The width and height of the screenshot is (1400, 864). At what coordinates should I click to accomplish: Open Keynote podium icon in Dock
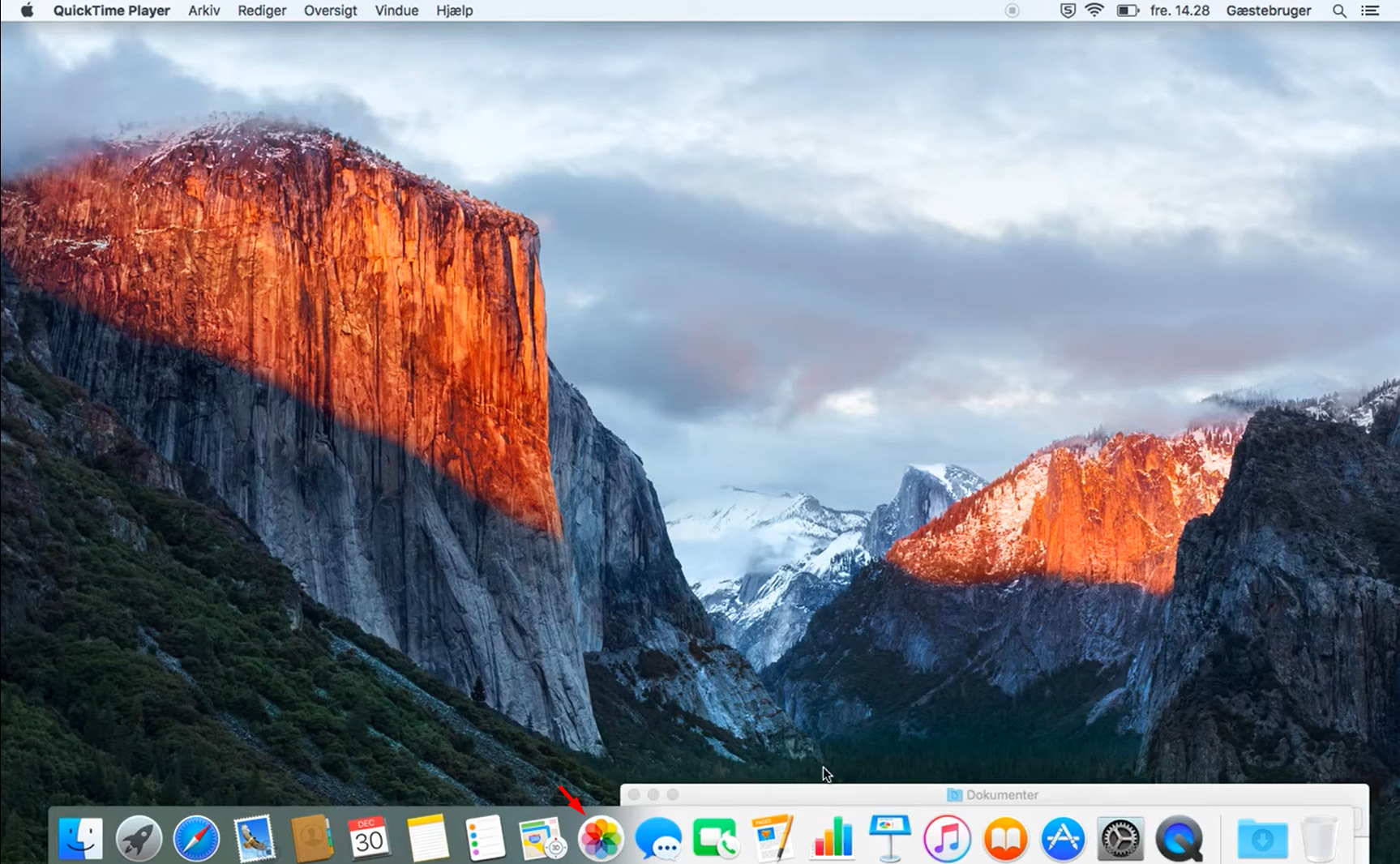(889, 838)
